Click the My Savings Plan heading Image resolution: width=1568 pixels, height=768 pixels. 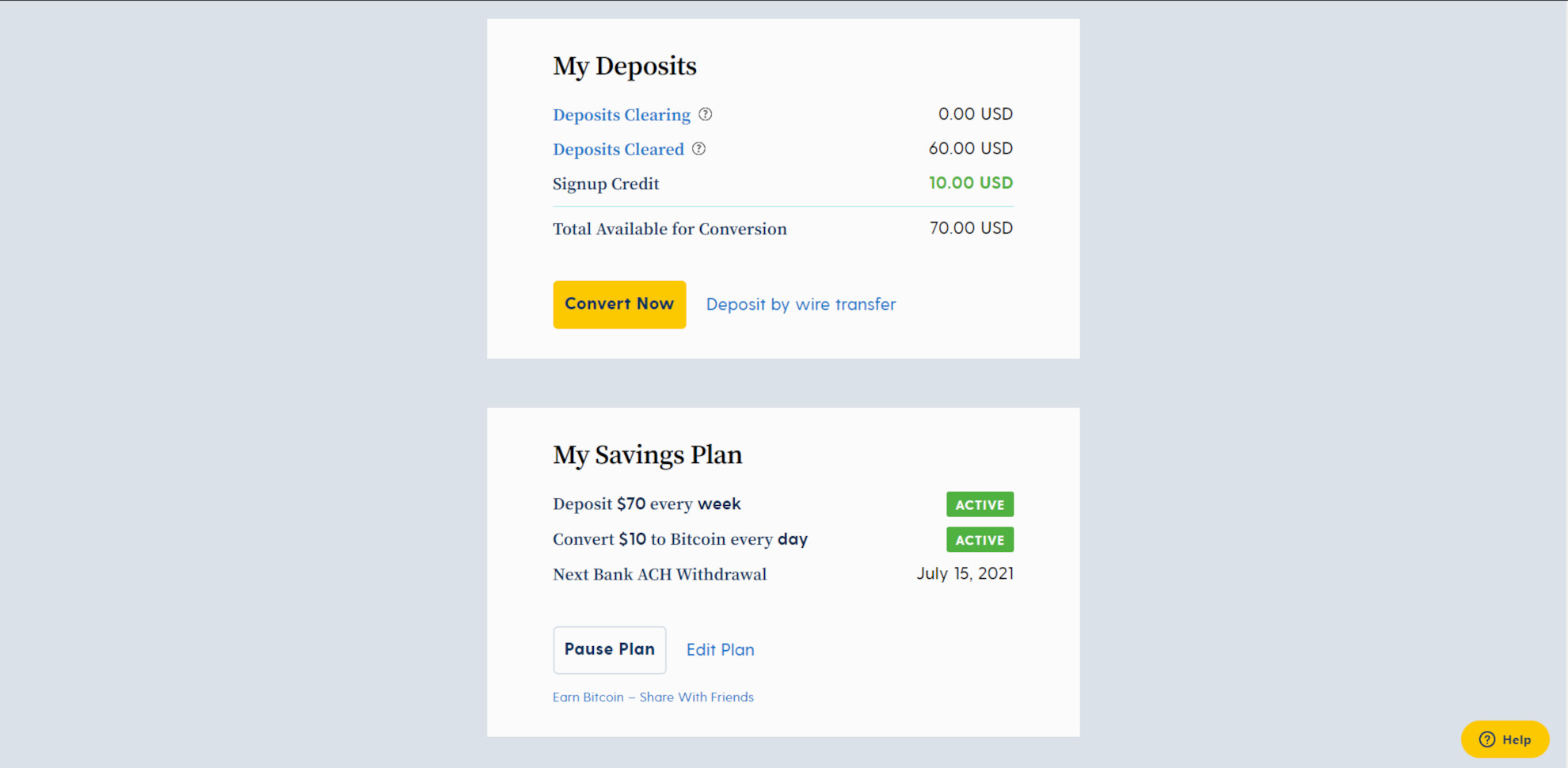click(648, 455)
